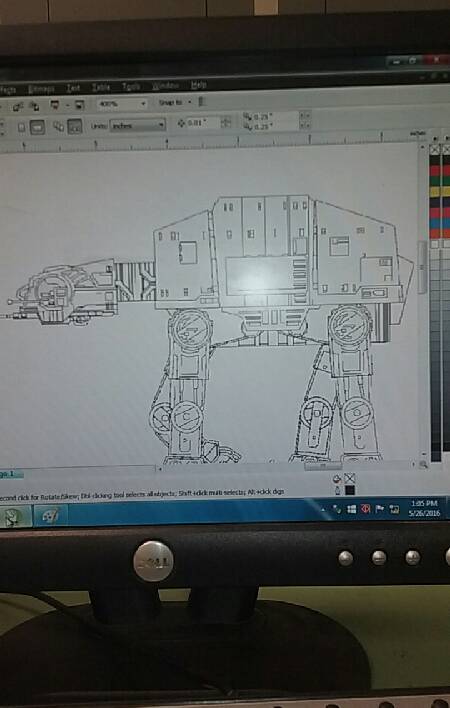Click the fill bucket icon in status bar
Screen dimensions: 450x708
337,479
